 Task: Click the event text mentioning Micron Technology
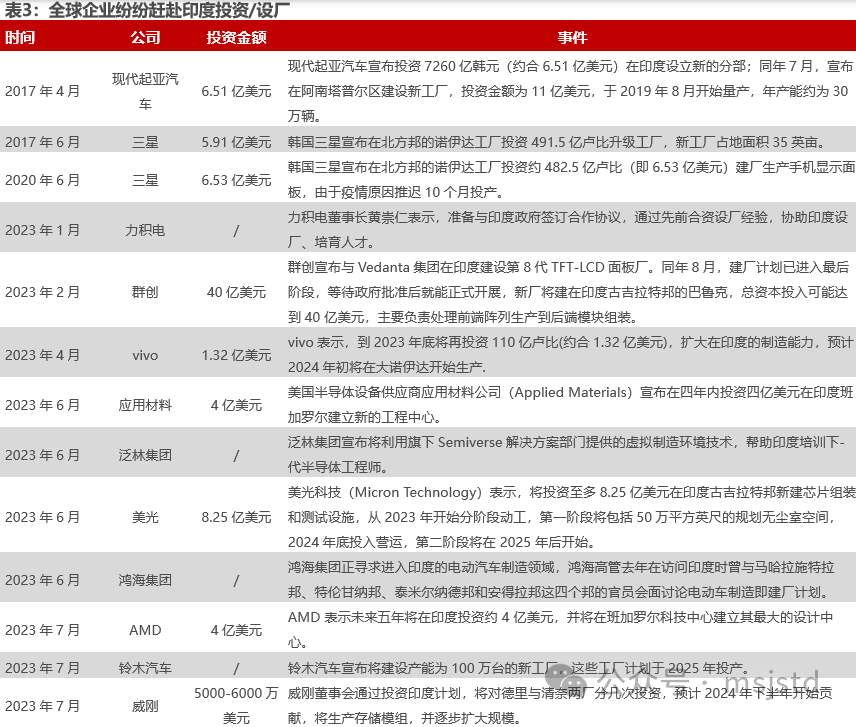[571, 517]
